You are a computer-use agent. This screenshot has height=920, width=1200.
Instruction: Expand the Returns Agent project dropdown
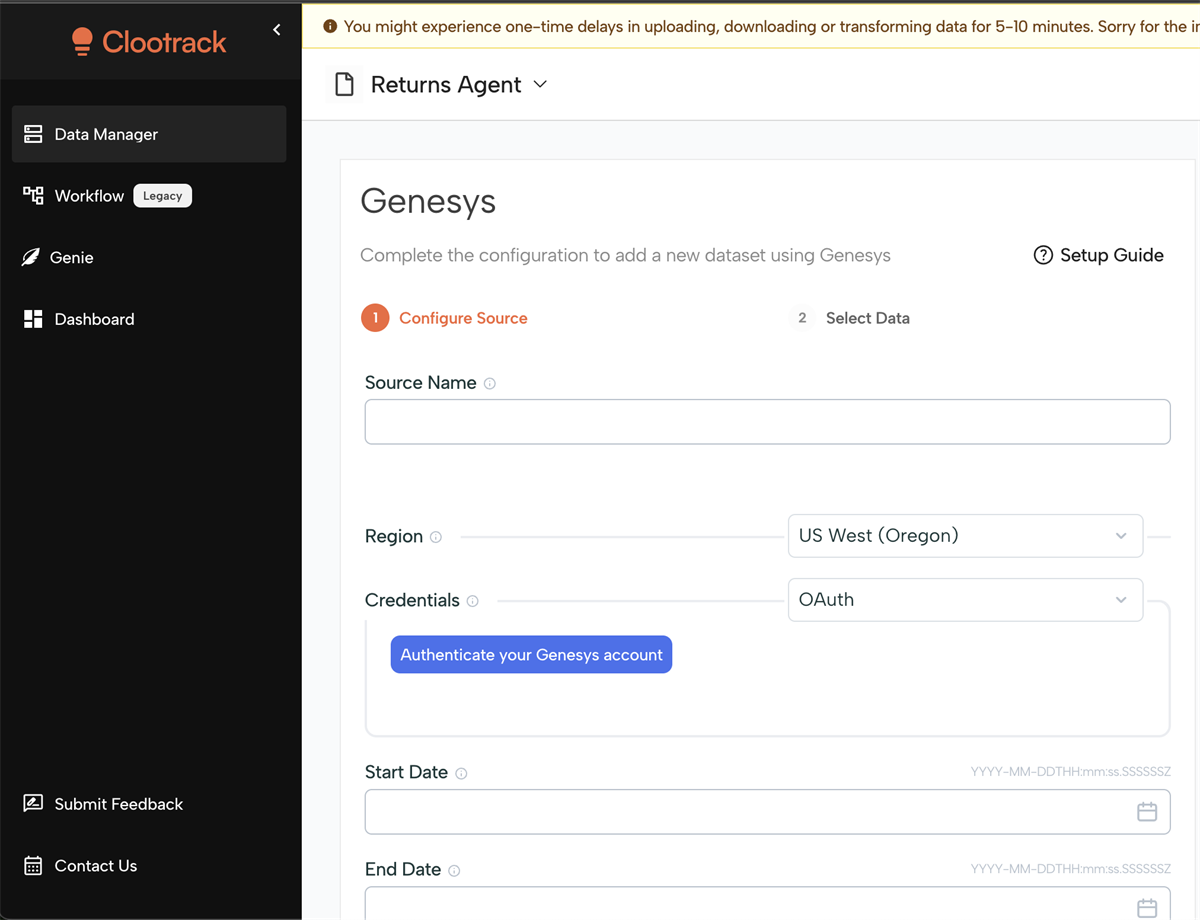(541, 85)
